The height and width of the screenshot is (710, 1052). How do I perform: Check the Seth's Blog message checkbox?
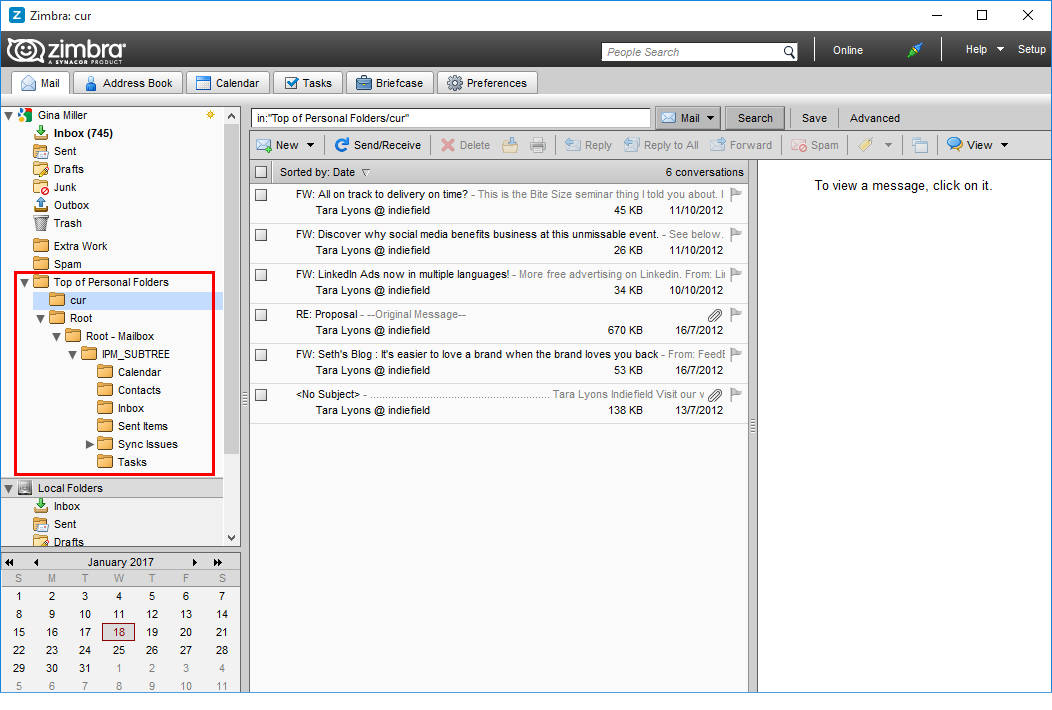pos(262,355)
